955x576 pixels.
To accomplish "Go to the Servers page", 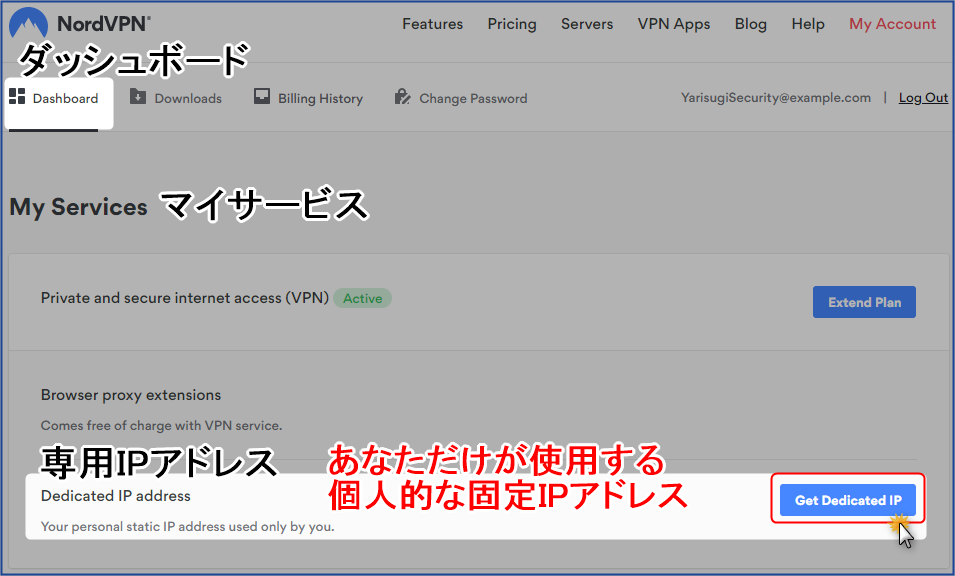I will point(587,24).
